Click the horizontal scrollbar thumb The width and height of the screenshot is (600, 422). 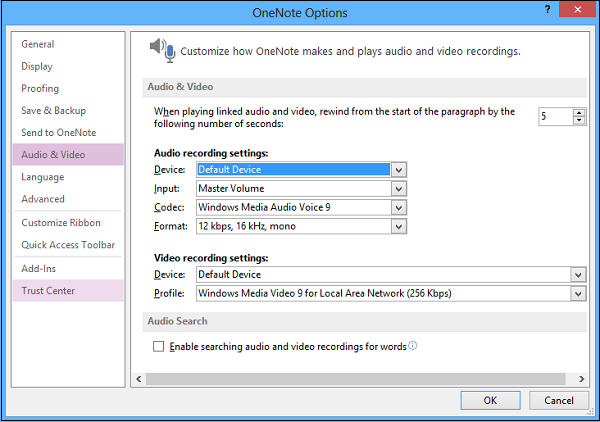[355, 379]
